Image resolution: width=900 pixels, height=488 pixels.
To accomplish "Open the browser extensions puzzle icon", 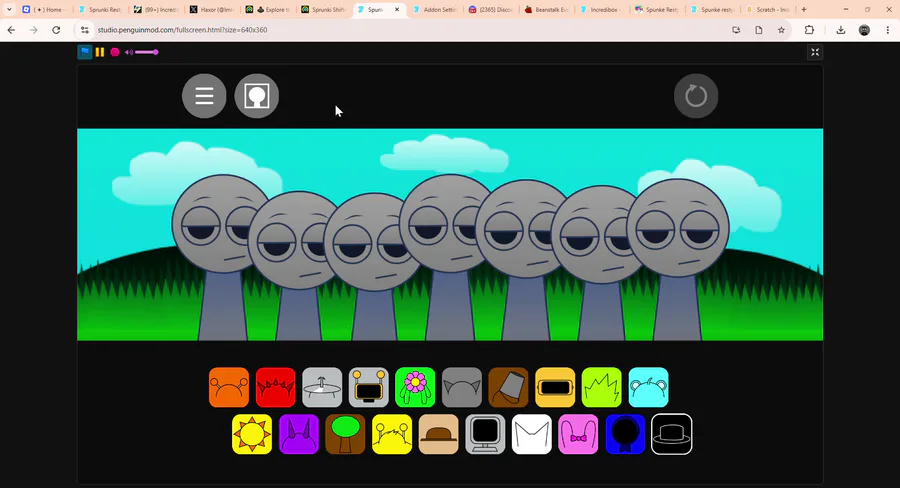I will (x=809, y=30).
